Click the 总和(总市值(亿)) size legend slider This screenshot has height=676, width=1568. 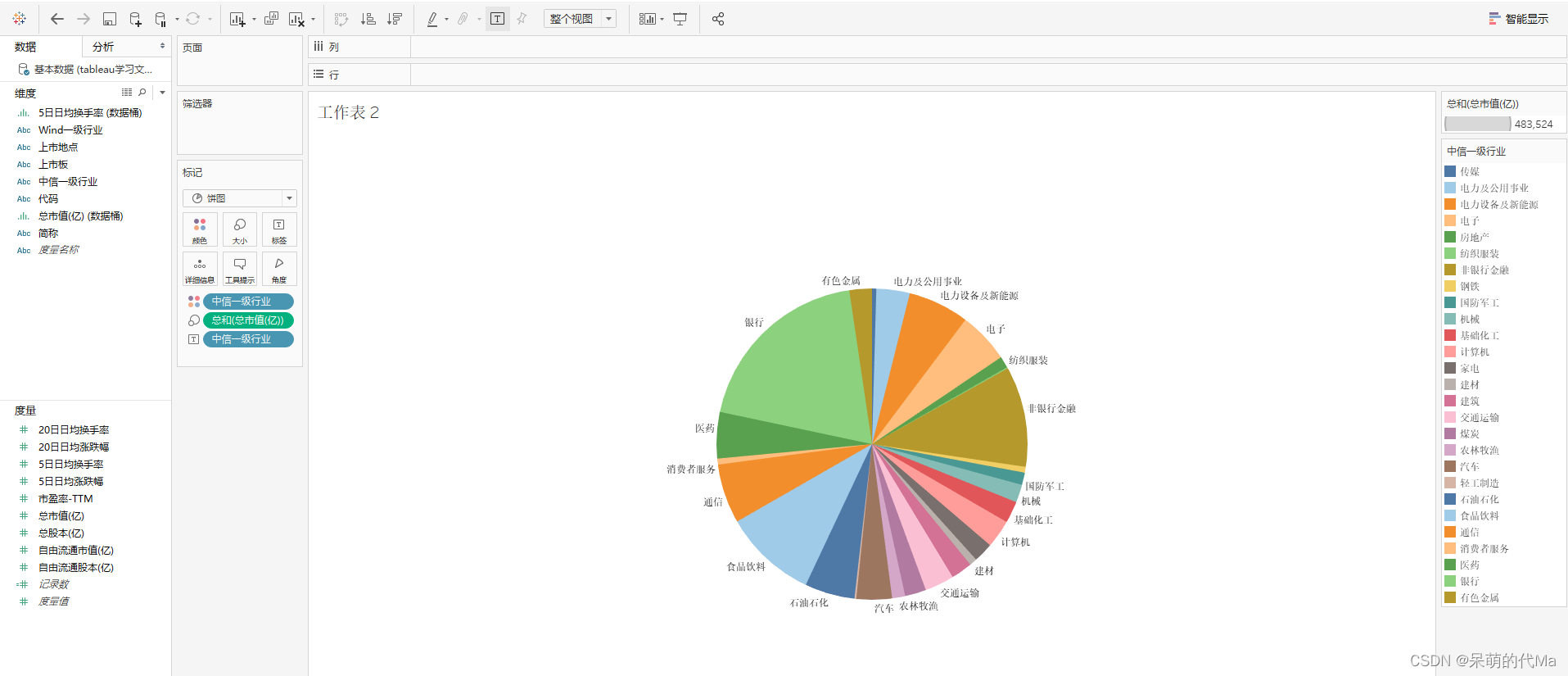pos(1478,124)
